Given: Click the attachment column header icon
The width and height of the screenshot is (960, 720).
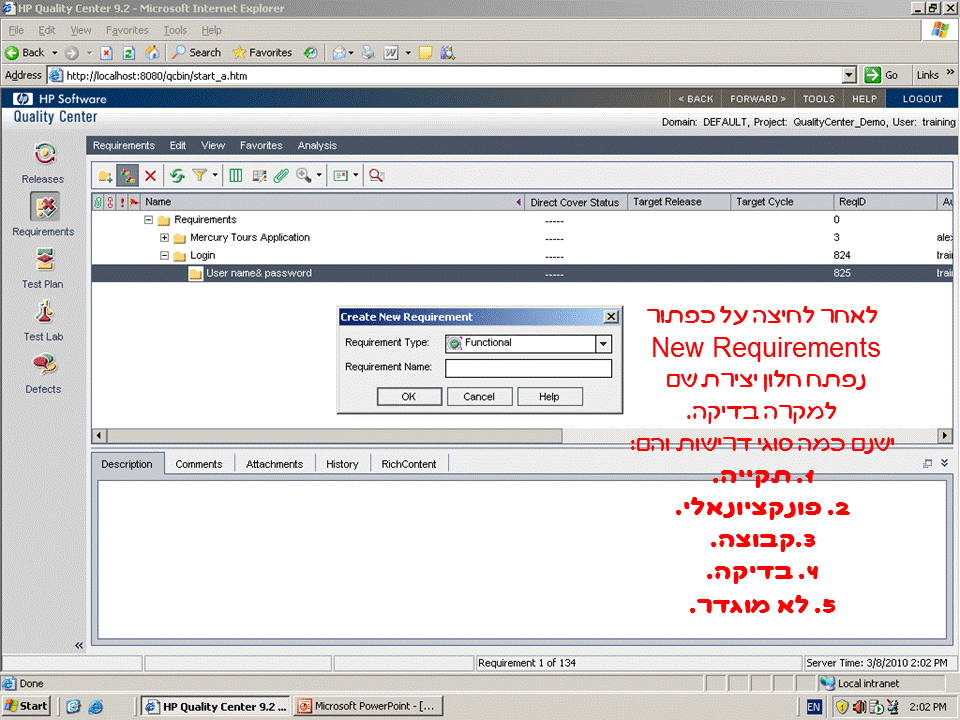Looking at the screenshot, I should pyautogui.click(x=98, y=202).
